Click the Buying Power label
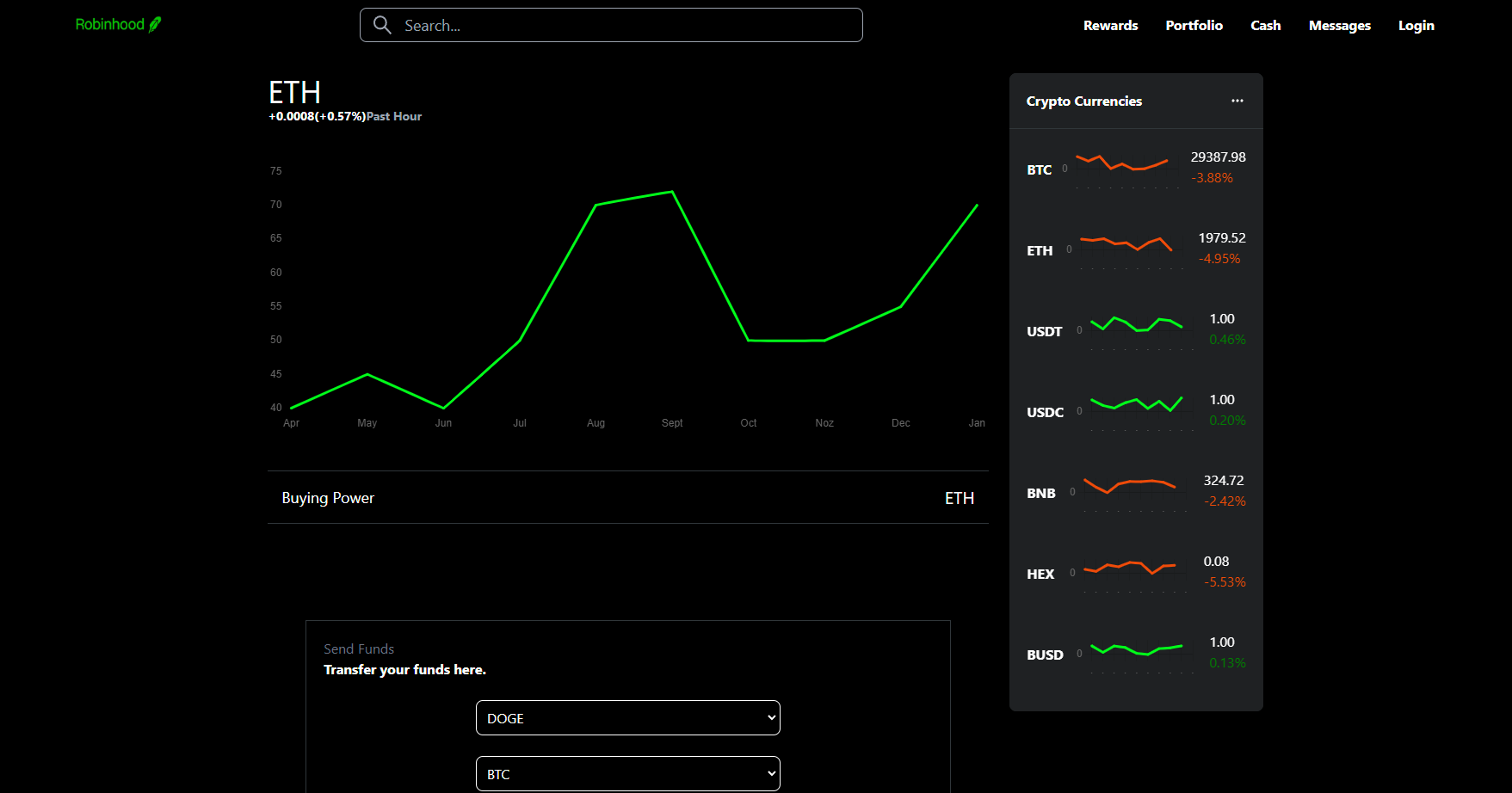 click(x=328, y=498)
